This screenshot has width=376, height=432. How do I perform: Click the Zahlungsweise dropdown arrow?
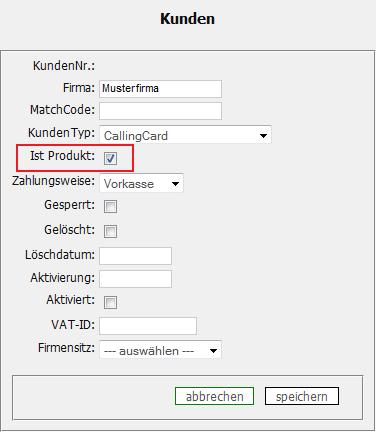175,184
